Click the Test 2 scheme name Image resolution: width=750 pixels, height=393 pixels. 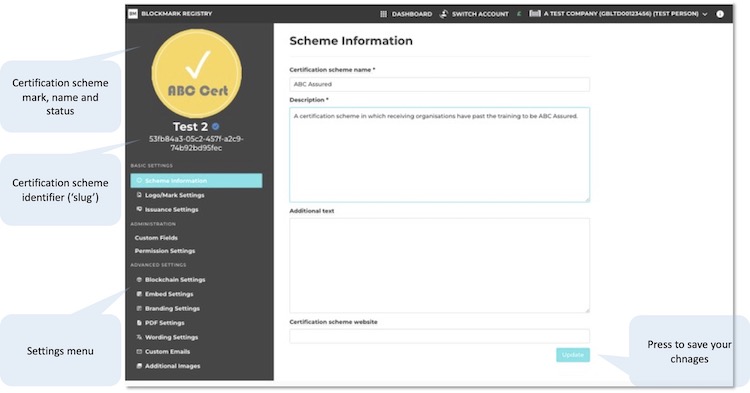(190, 127)
